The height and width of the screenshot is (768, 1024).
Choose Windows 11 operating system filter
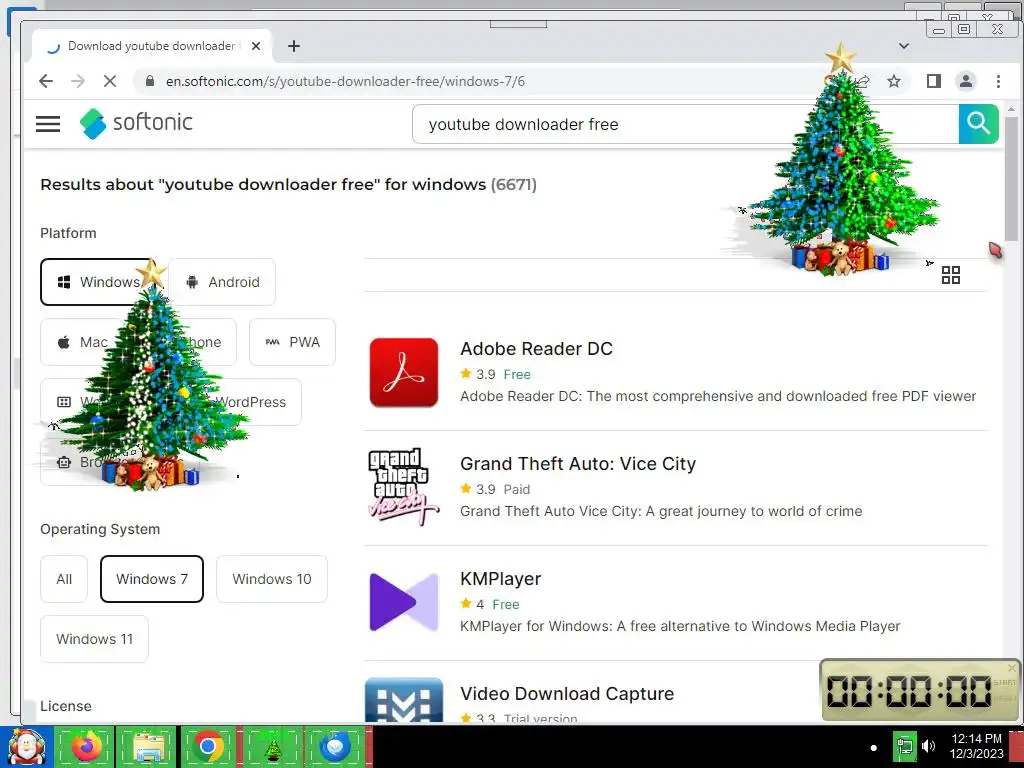tap(95, 639)
